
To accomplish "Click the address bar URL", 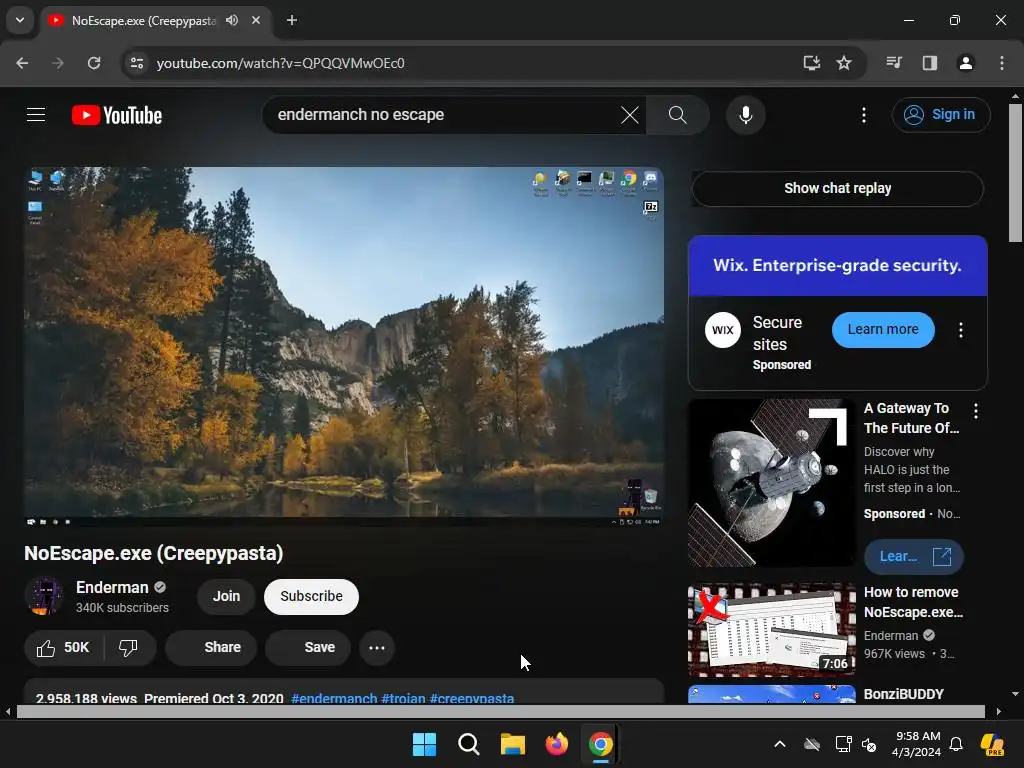I will pos(281,63).
